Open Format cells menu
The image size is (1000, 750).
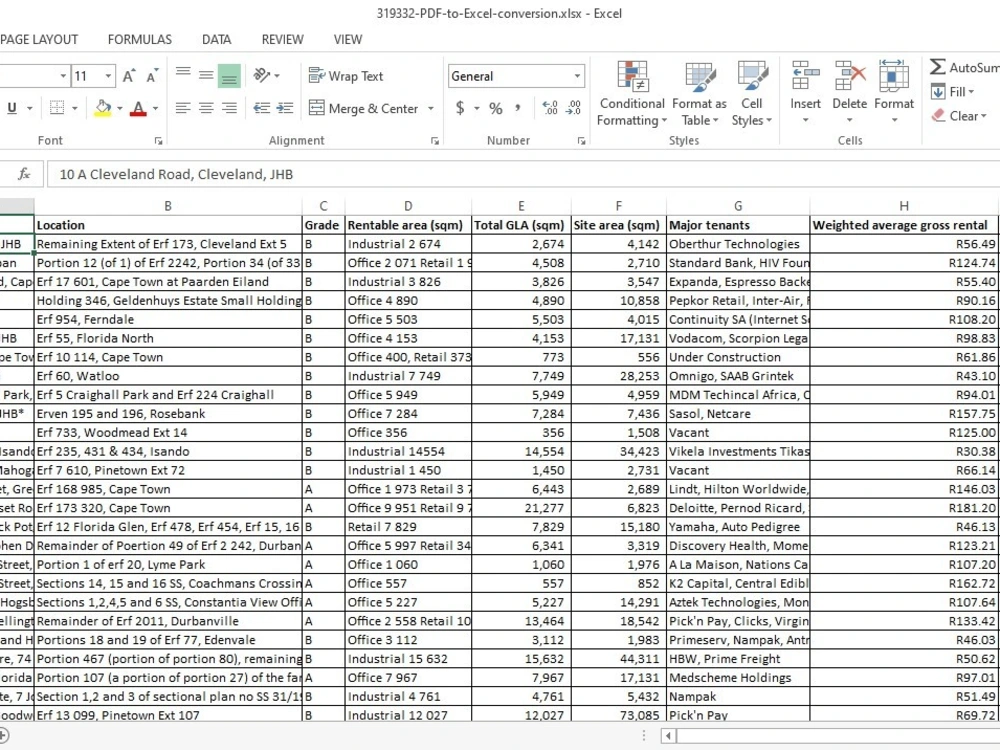click(893, 91)
